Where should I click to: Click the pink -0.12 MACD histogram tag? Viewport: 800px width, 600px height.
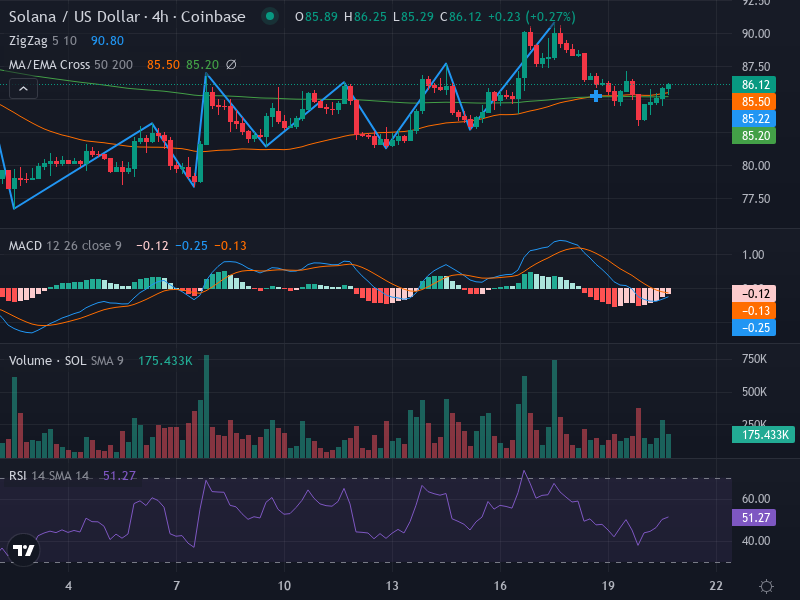click(754, 293)
